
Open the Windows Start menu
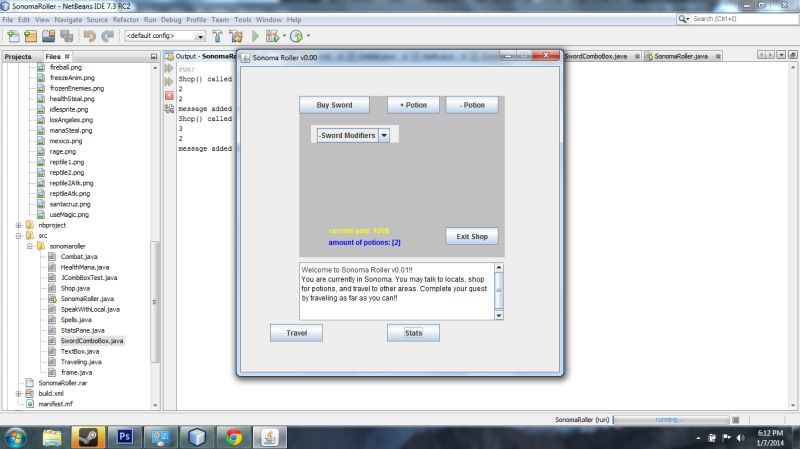[x=15, y=437]
